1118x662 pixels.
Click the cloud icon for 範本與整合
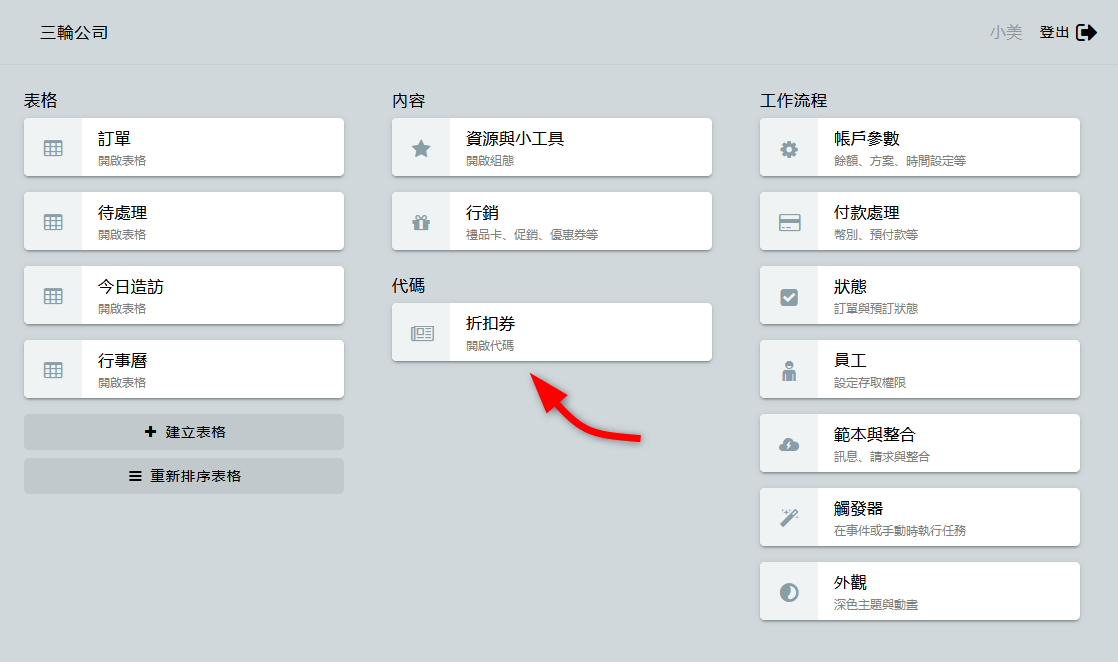click(x=789, y=444)
